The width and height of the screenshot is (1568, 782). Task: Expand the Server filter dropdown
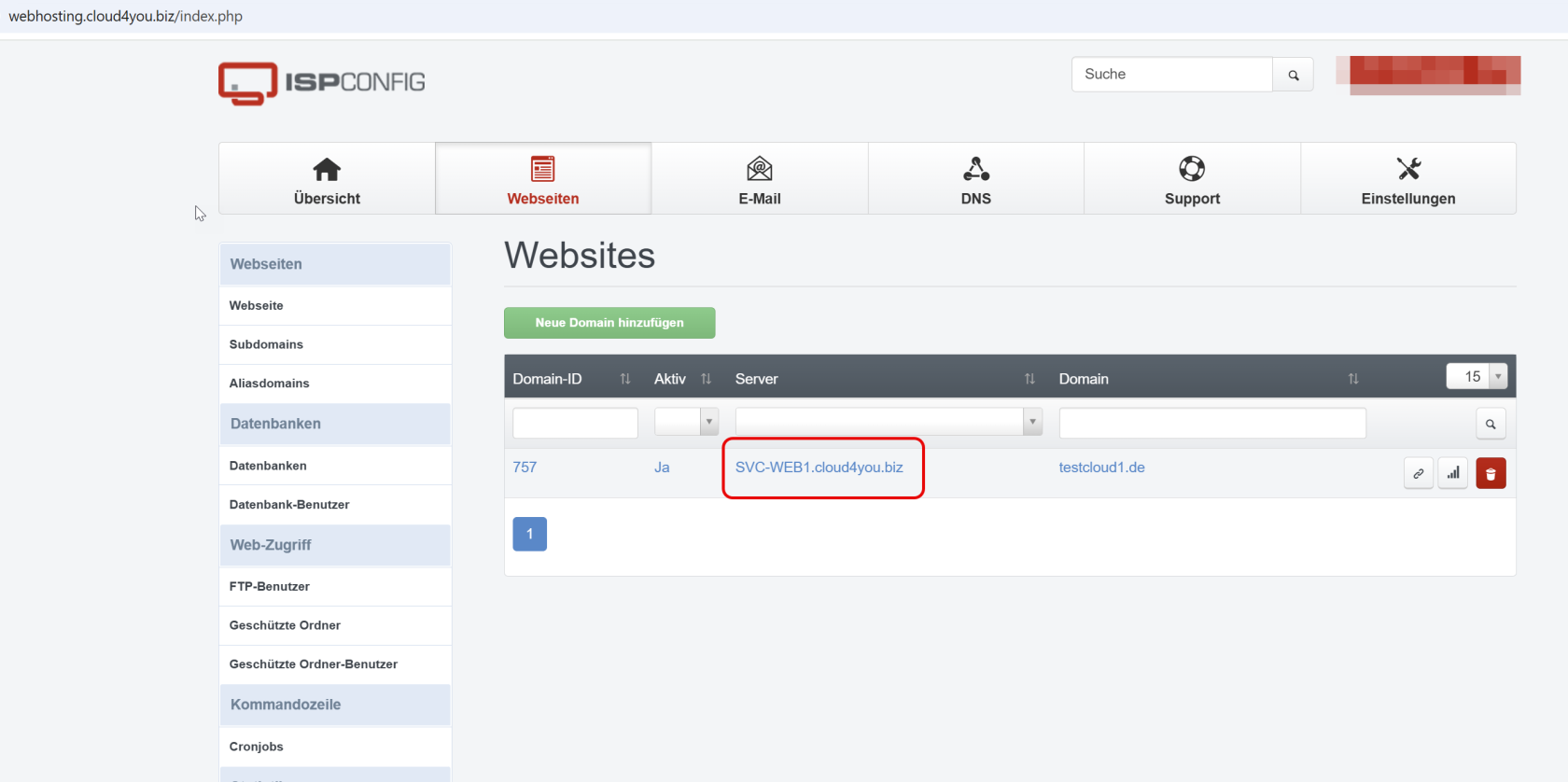point(1032,422)
